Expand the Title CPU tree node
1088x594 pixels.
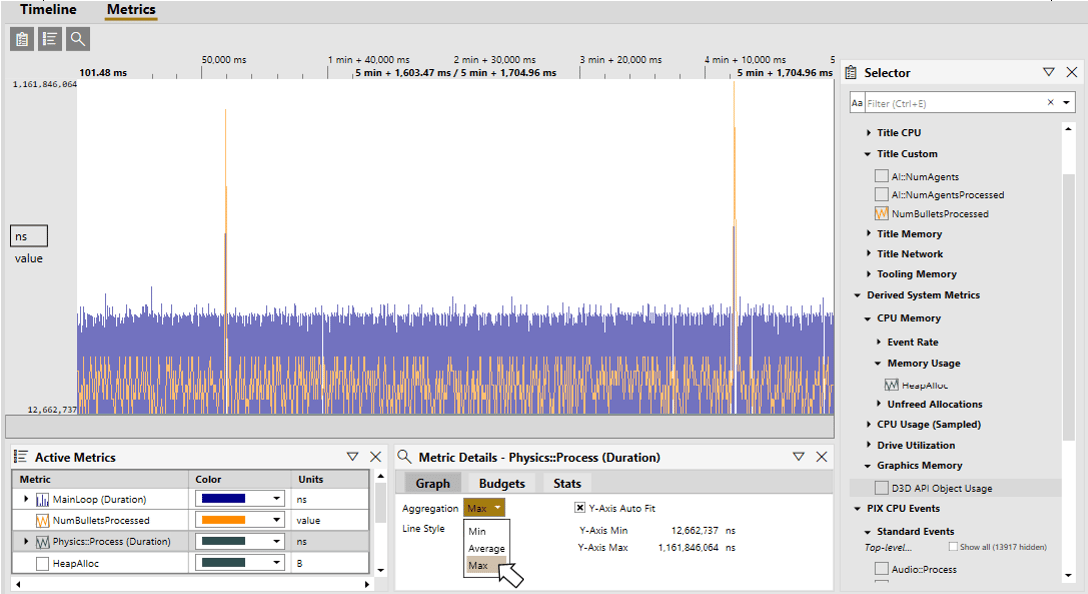868,133
